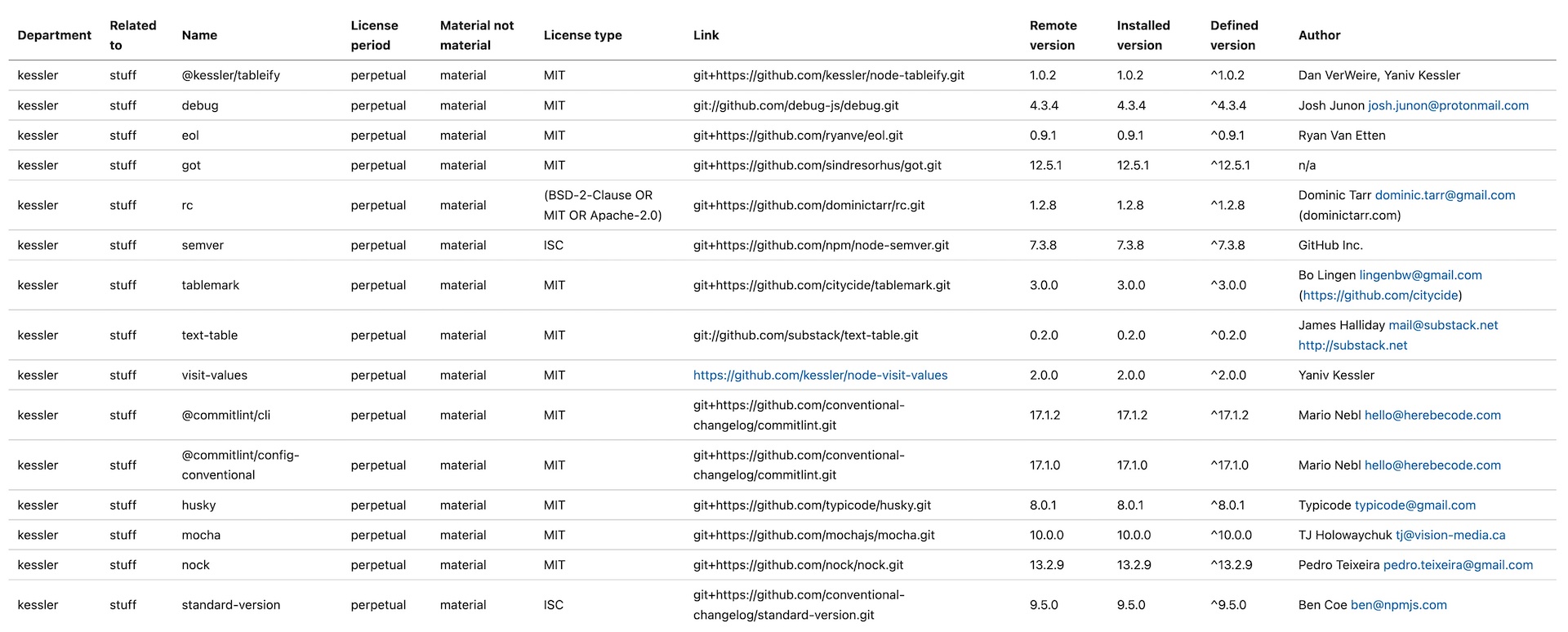Open the pedro.teixeira@gmail.com email link
The height and width of the screenshot is (632, 1568).
[1458, 565]
